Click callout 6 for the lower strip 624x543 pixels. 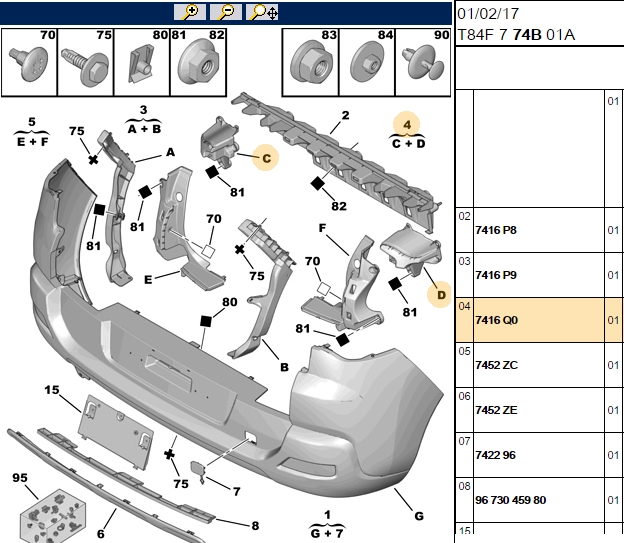click(101, 533)
